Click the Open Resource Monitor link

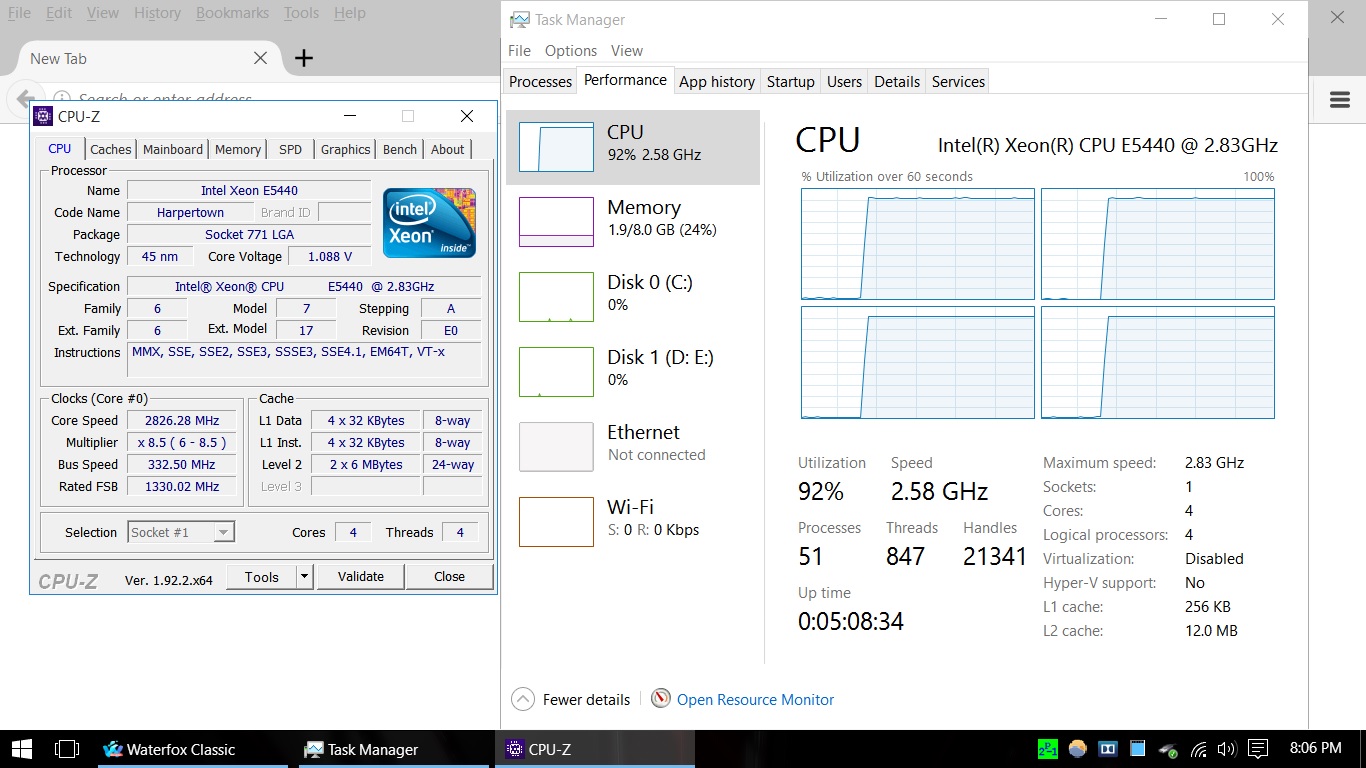755,700
